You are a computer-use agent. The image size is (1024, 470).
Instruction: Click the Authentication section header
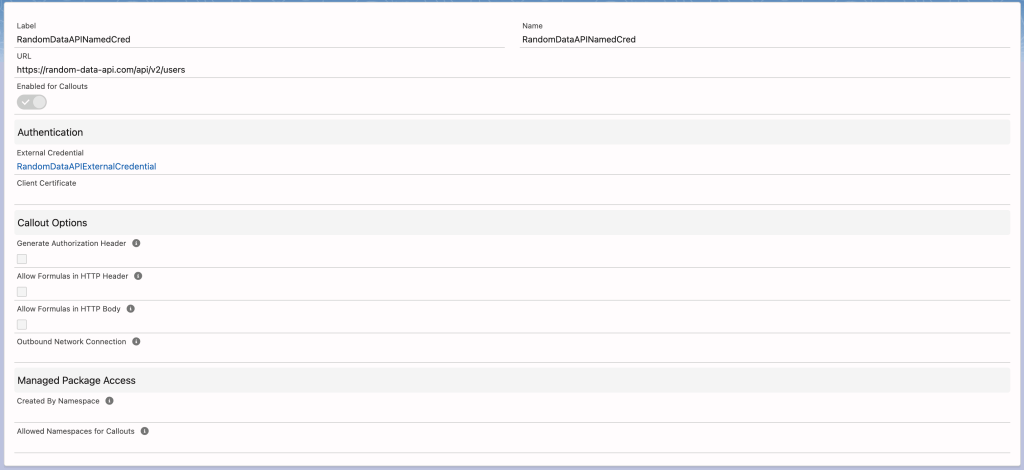[x=50, y=132]
